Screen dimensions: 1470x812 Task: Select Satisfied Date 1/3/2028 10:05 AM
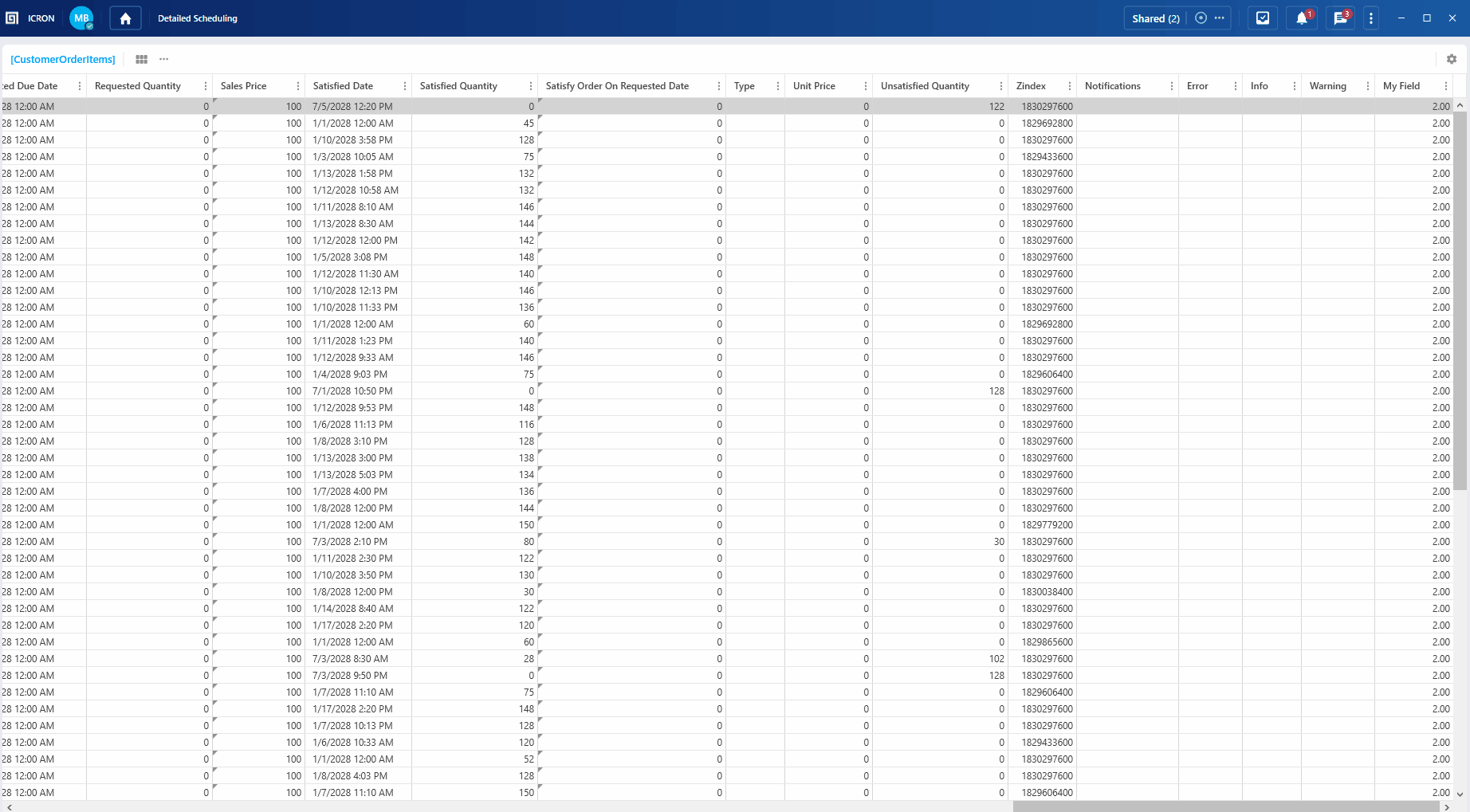[x=358, y=157]
